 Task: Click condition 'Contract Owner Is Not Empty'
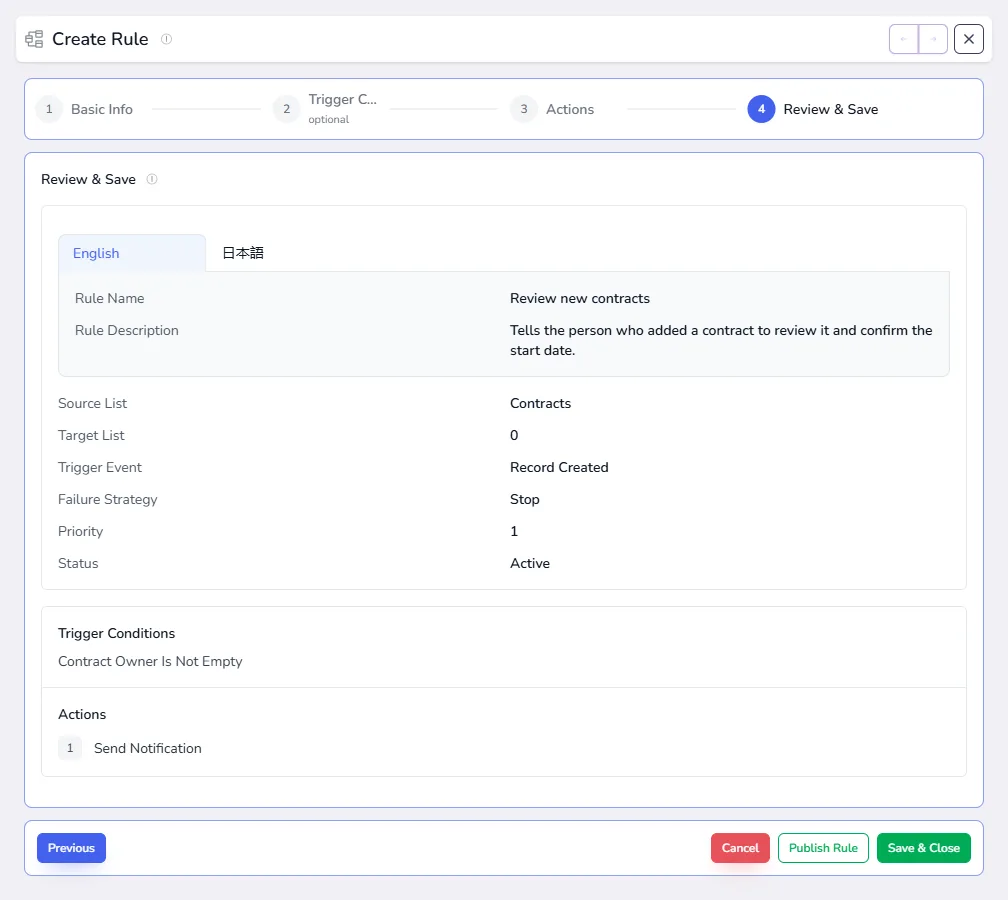click(x=150, y=662)
